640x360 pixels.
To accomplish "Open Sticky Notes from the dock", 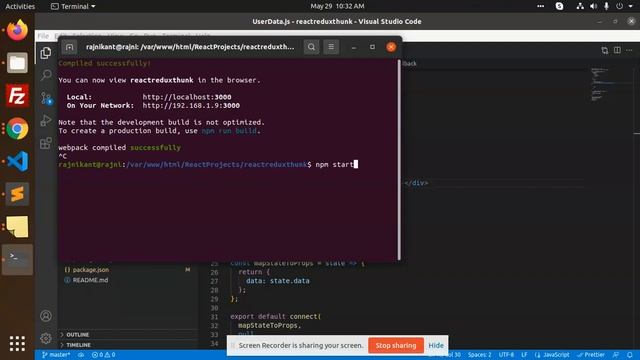I will [x=17, y=227].
